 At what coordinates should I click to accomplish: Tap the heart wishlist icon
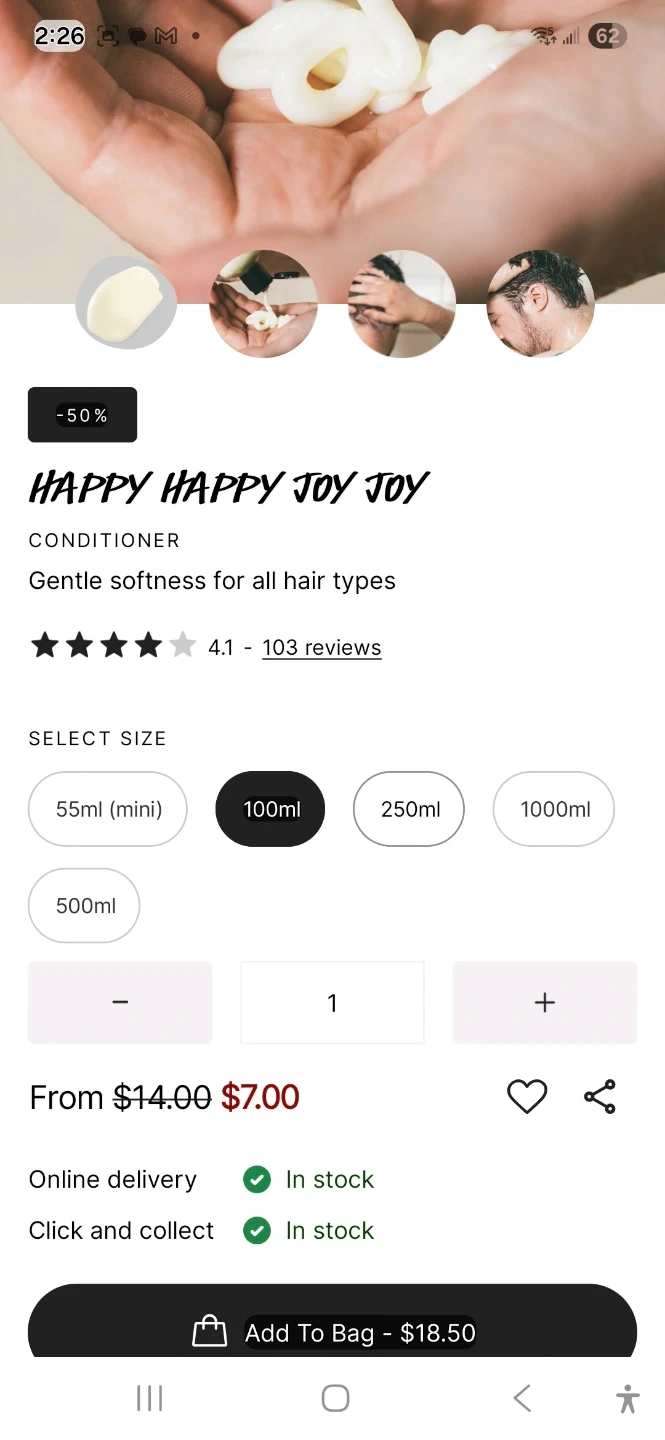pyautogui.click(x=527, y=1097)
